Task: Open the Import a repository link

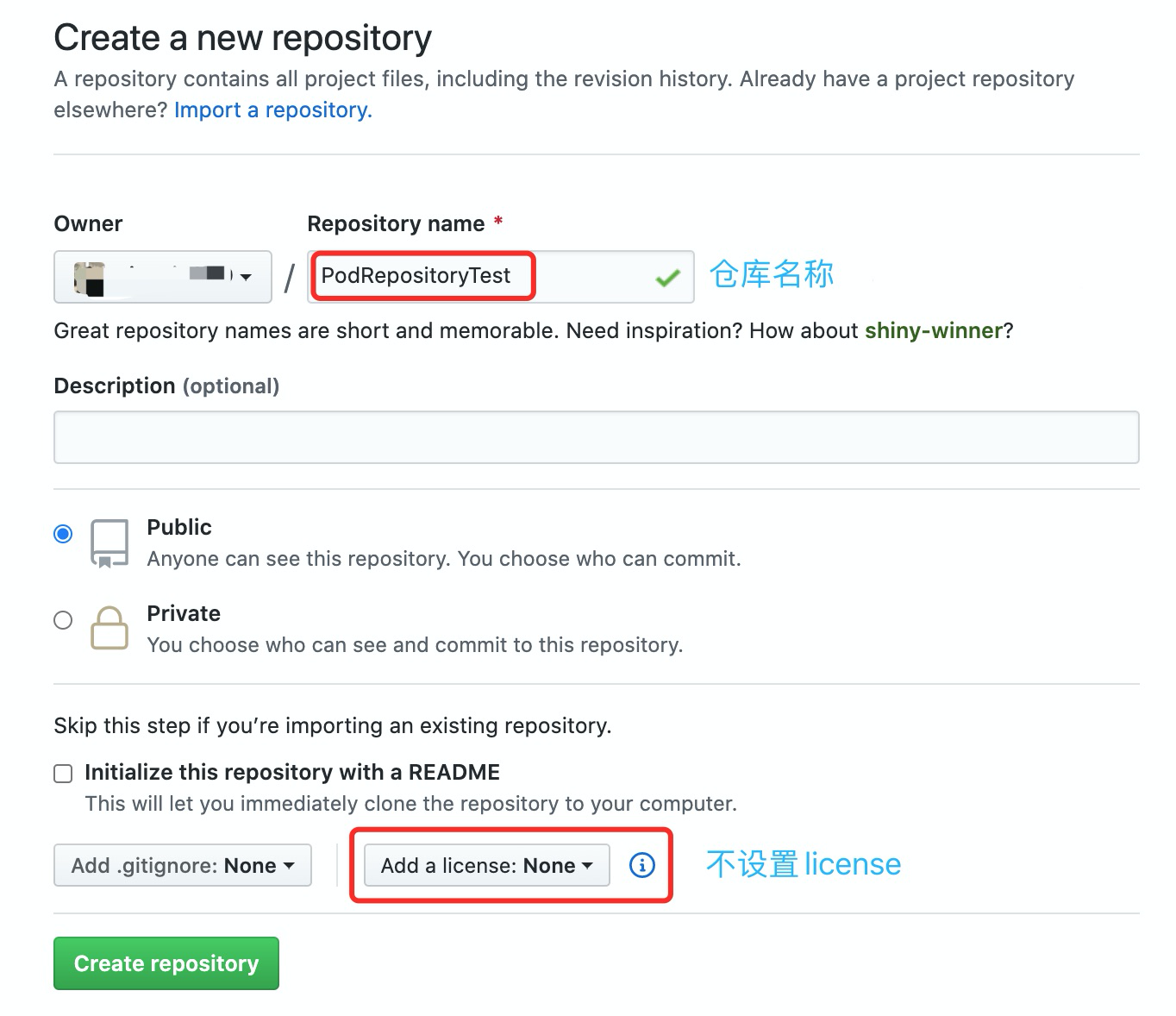Action: click(273, 110)
